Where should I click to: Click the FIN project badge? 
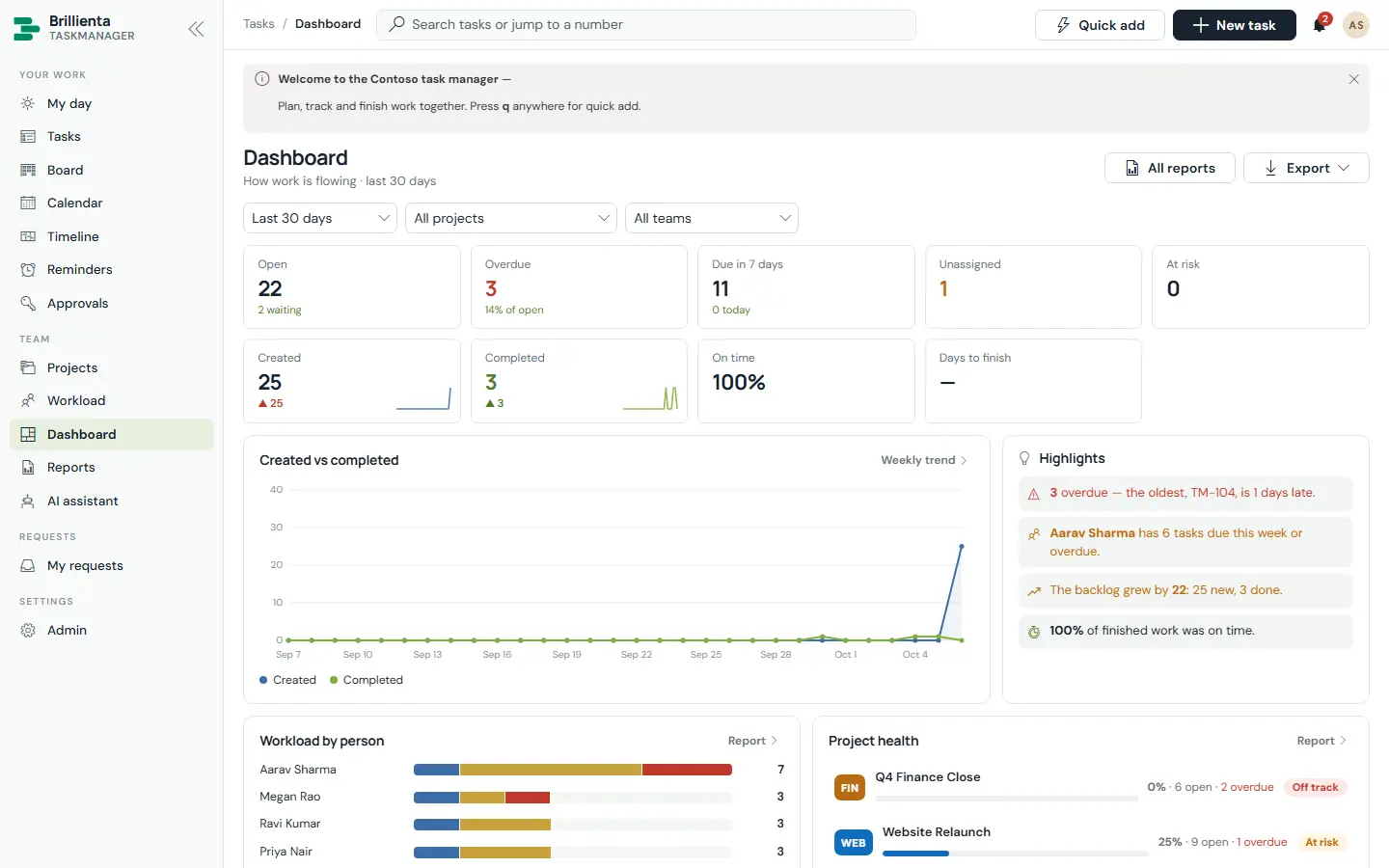pyautogui.click(x=850, y=788)
